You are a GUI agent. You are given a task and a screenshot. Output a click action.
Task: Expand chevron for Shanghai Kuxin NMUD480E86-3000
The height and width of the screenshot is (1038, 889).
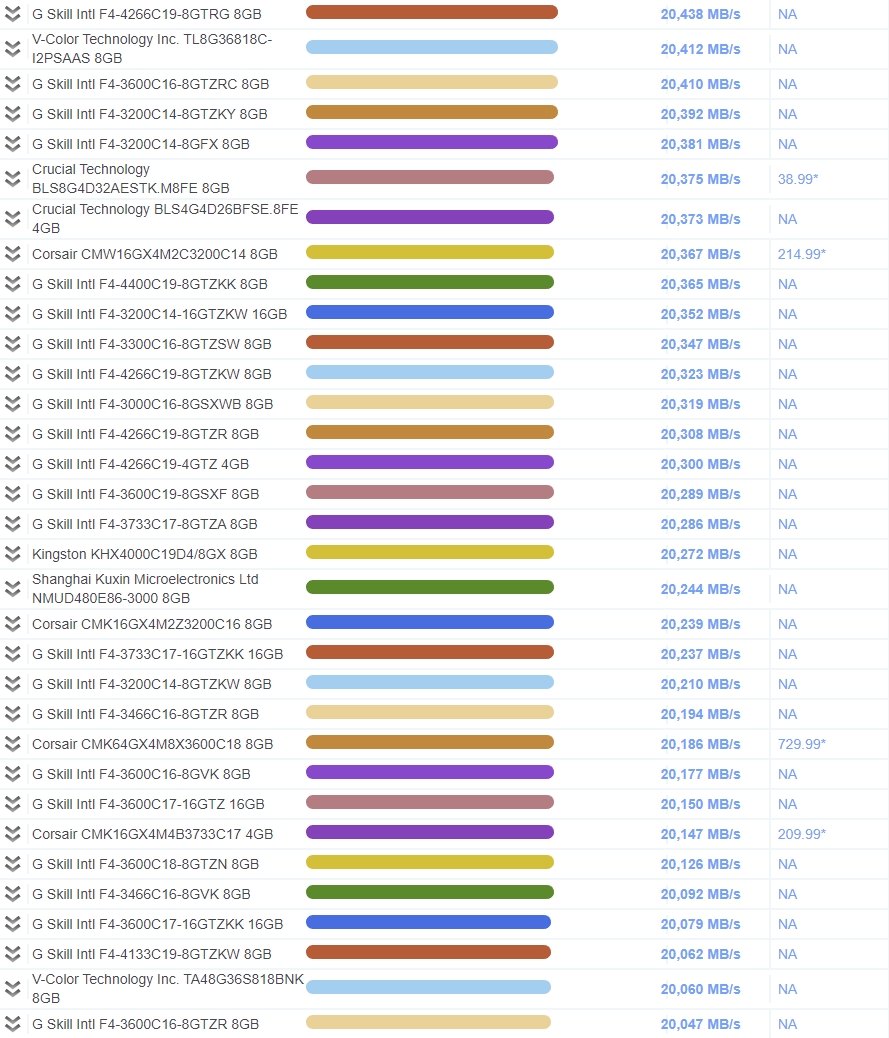tap(13, 589)
